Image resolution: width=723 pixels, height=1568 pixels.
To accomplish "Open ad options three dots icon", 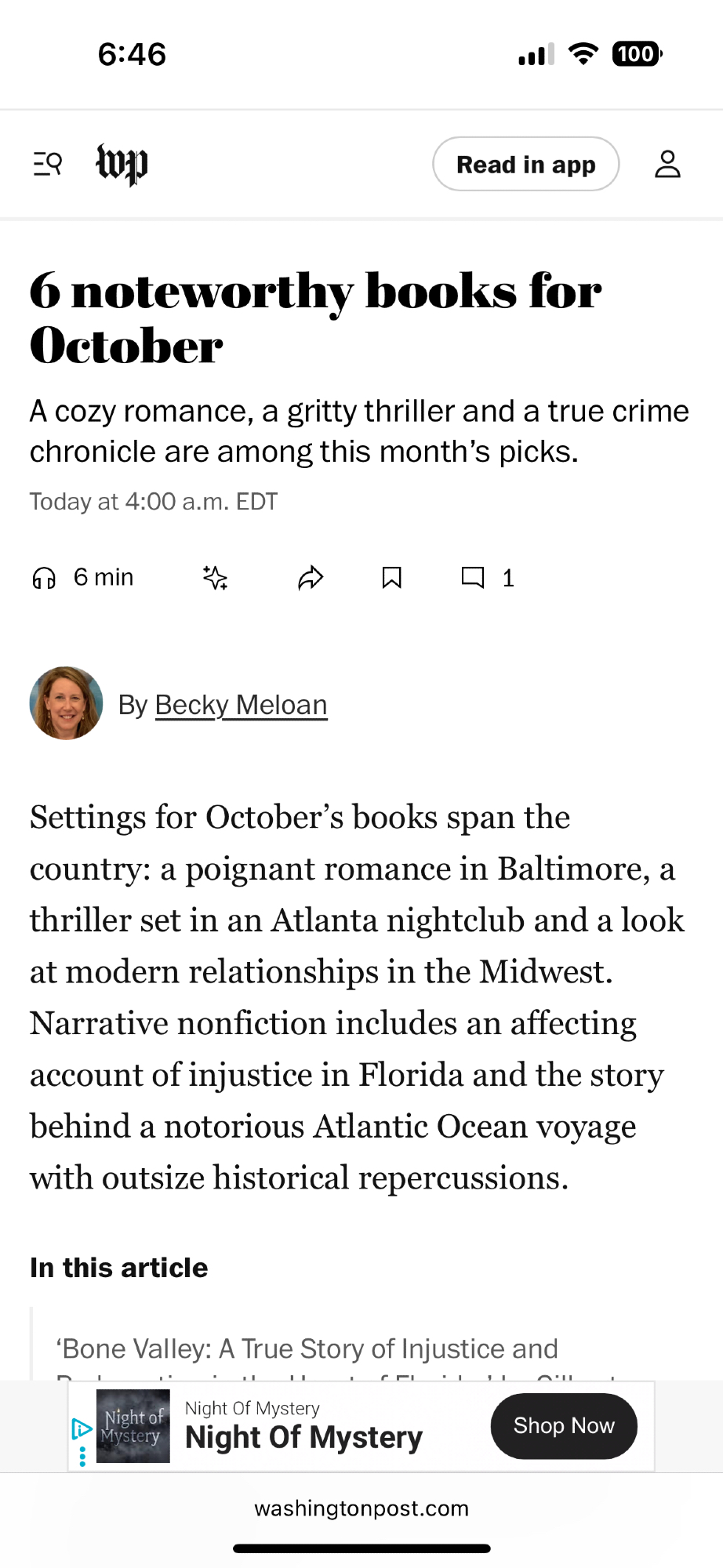I will pos(82,1457).
